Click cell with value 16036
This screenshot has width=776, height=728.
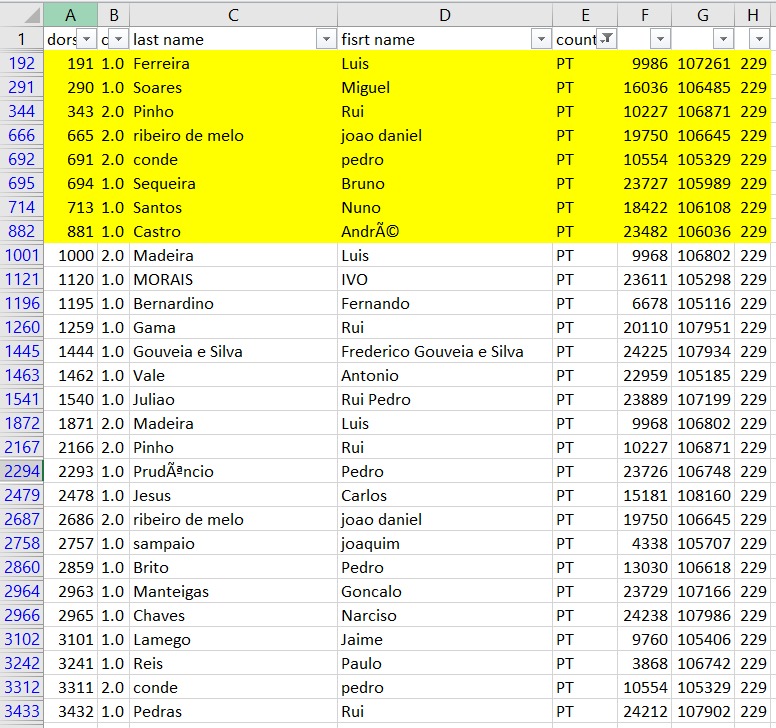pyautogui.click(x=644, y=88)
